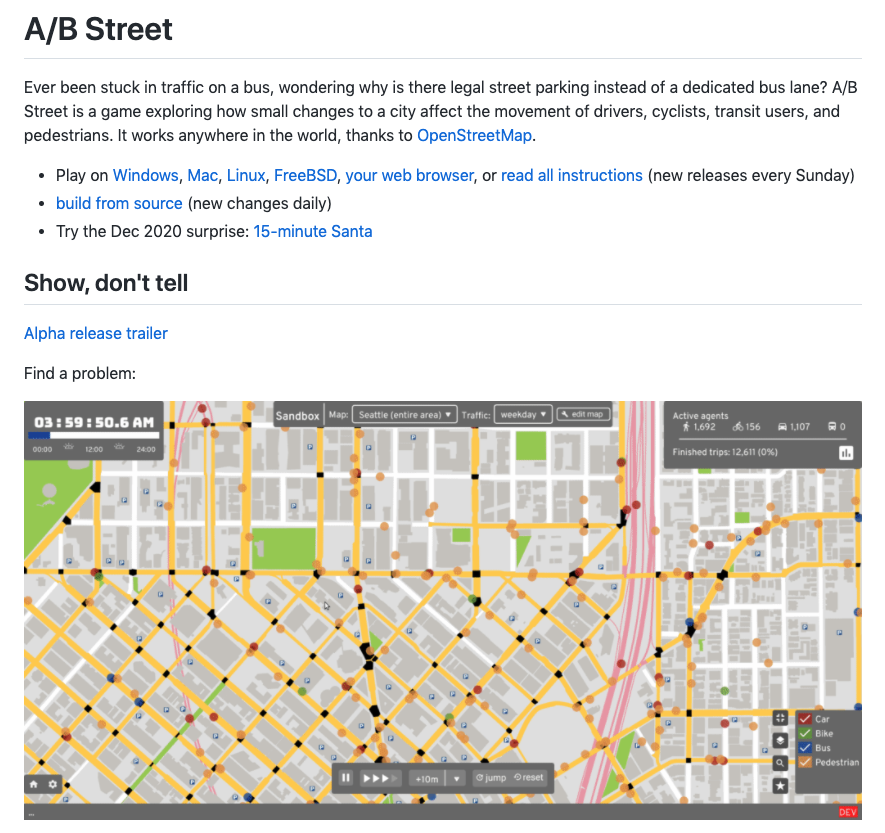Image resolution: width=885 pixels, height=833 pixels.
Task: Open the bar-chart dashboard icon in Active agents panel
Action: pos(845,453)
